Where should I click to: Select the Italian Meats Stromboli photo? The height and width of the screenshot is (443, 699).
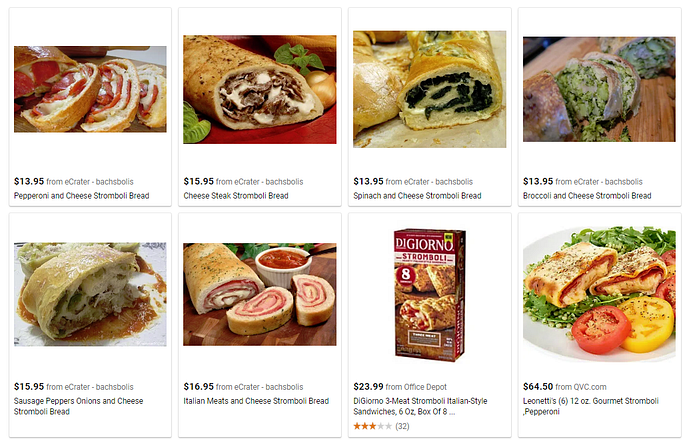pyautogui.click(x=260, y=294)
